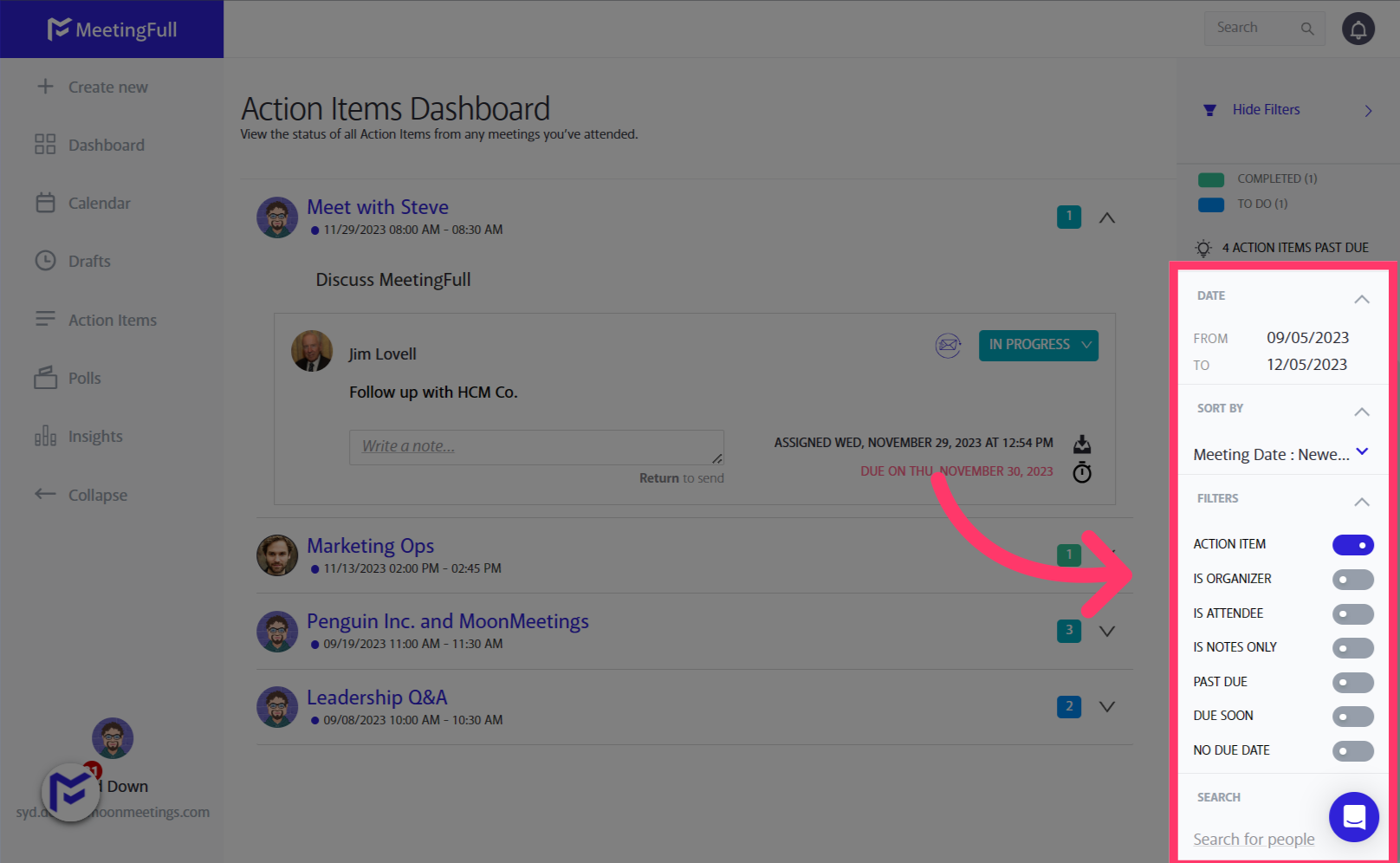Click the Meet with Steve count badge
1400x863 pixels.
1069,217
